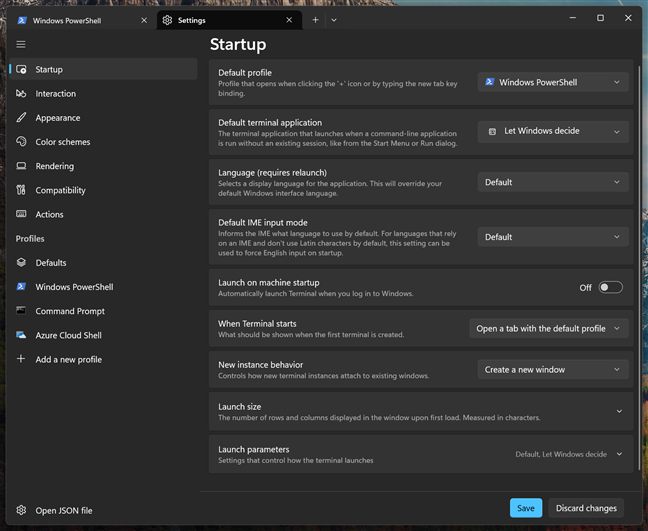This screenshot has width=648, height=531.
Task: Close the Windows PowerShell tab
Action: coord(144,20)
